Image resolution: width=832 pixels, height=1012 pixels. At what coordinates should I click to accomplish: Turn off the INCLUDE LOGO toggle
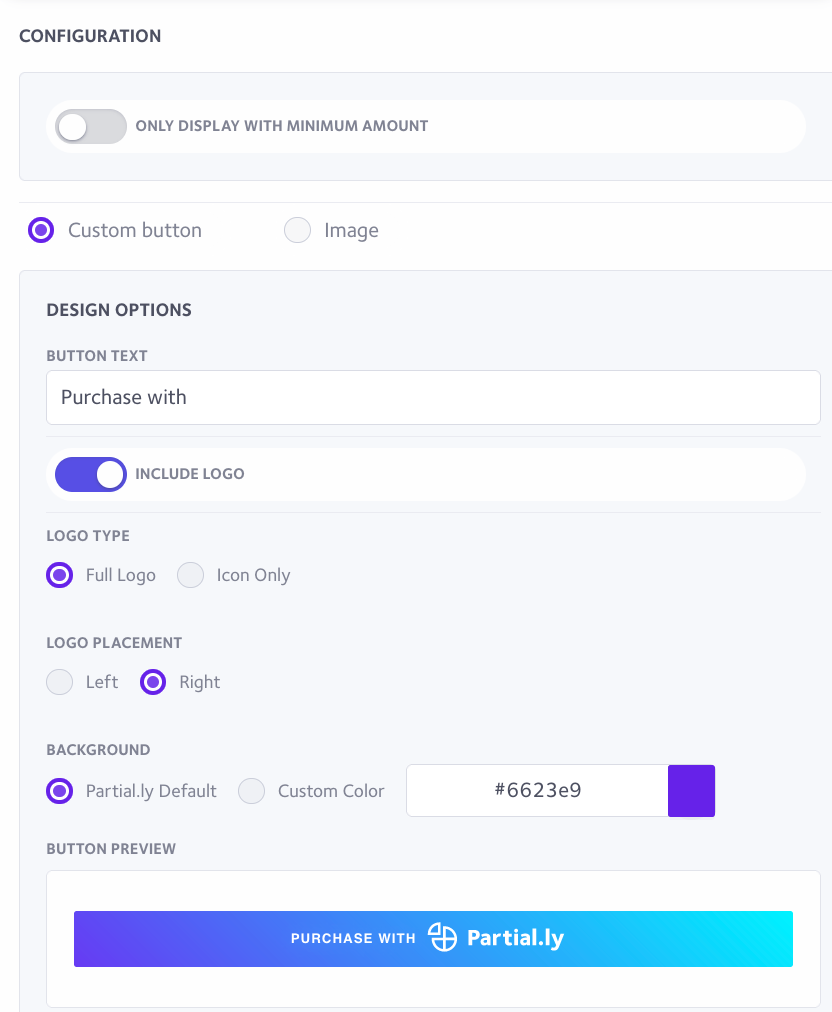click(x=90, y=474)
